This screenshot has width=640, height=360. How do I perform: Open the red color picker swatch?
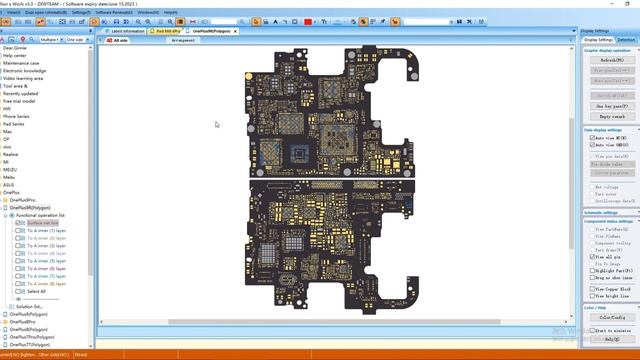308,22
